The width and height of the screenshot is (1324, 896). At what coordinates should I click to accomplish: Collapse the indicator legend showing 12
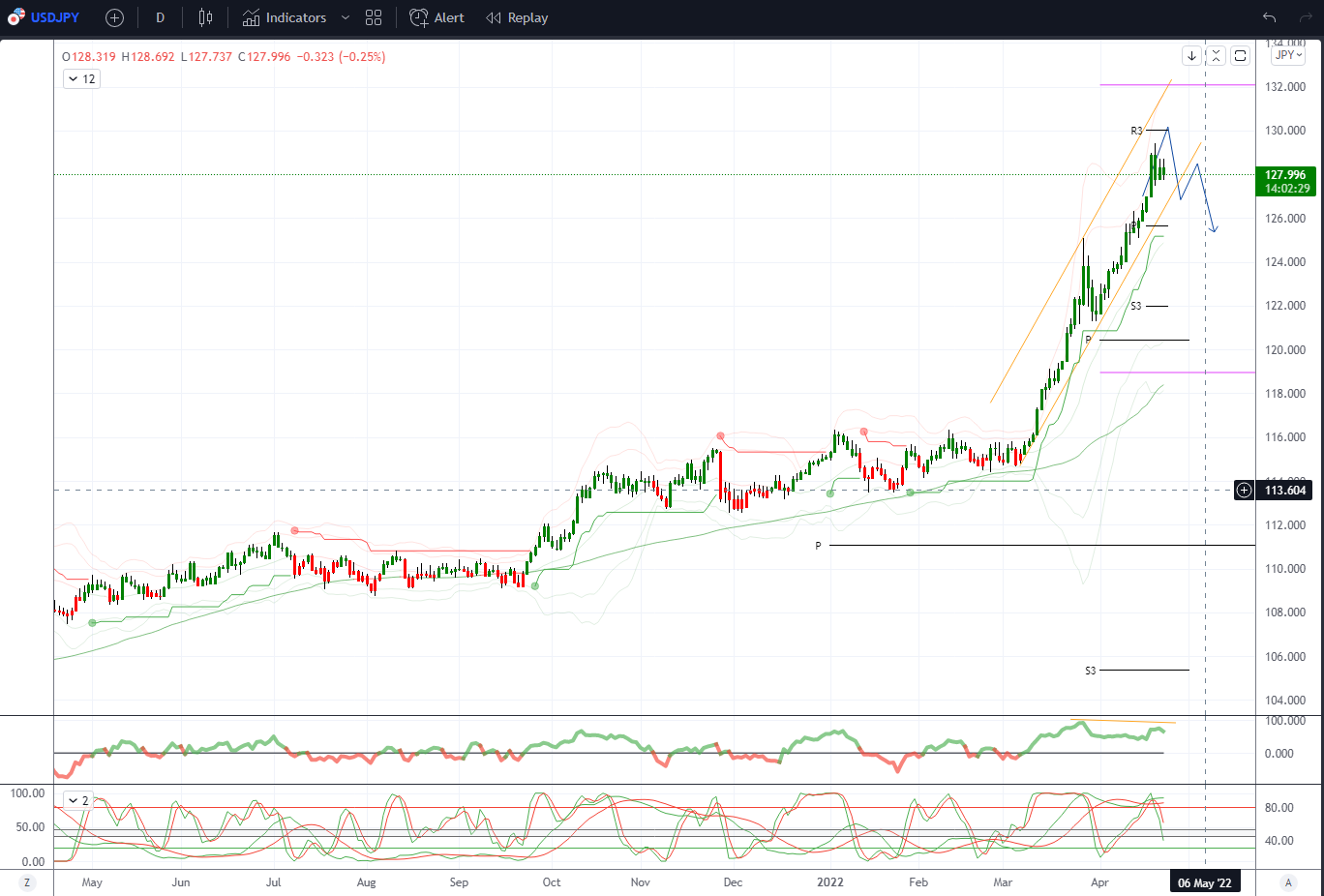81,79
